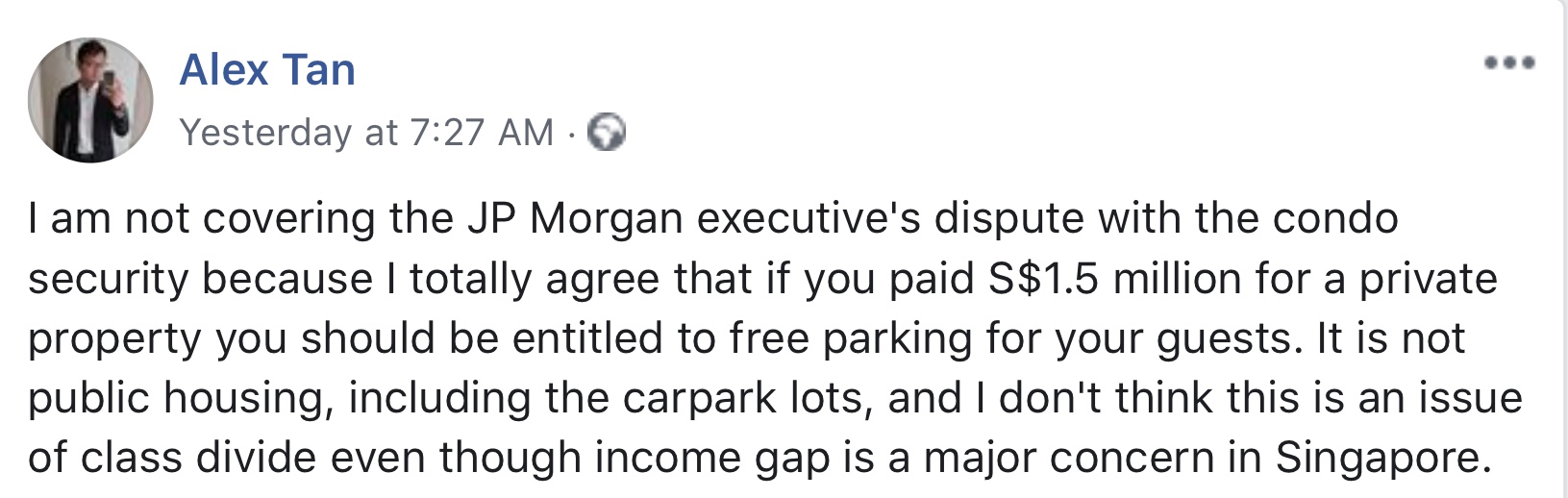Open the three-dot post options menu
The height and width of the screenshot is (498, 1568).
1509,63
